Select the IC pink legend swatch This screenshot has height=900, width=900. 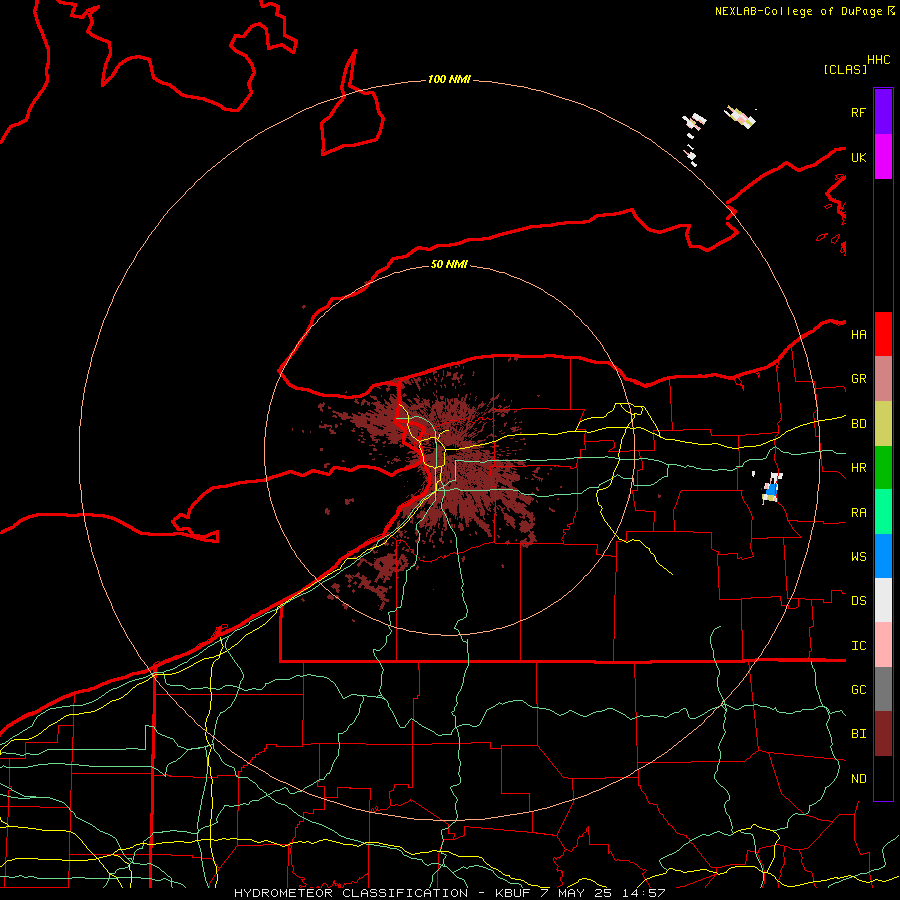tap(883, 645)
